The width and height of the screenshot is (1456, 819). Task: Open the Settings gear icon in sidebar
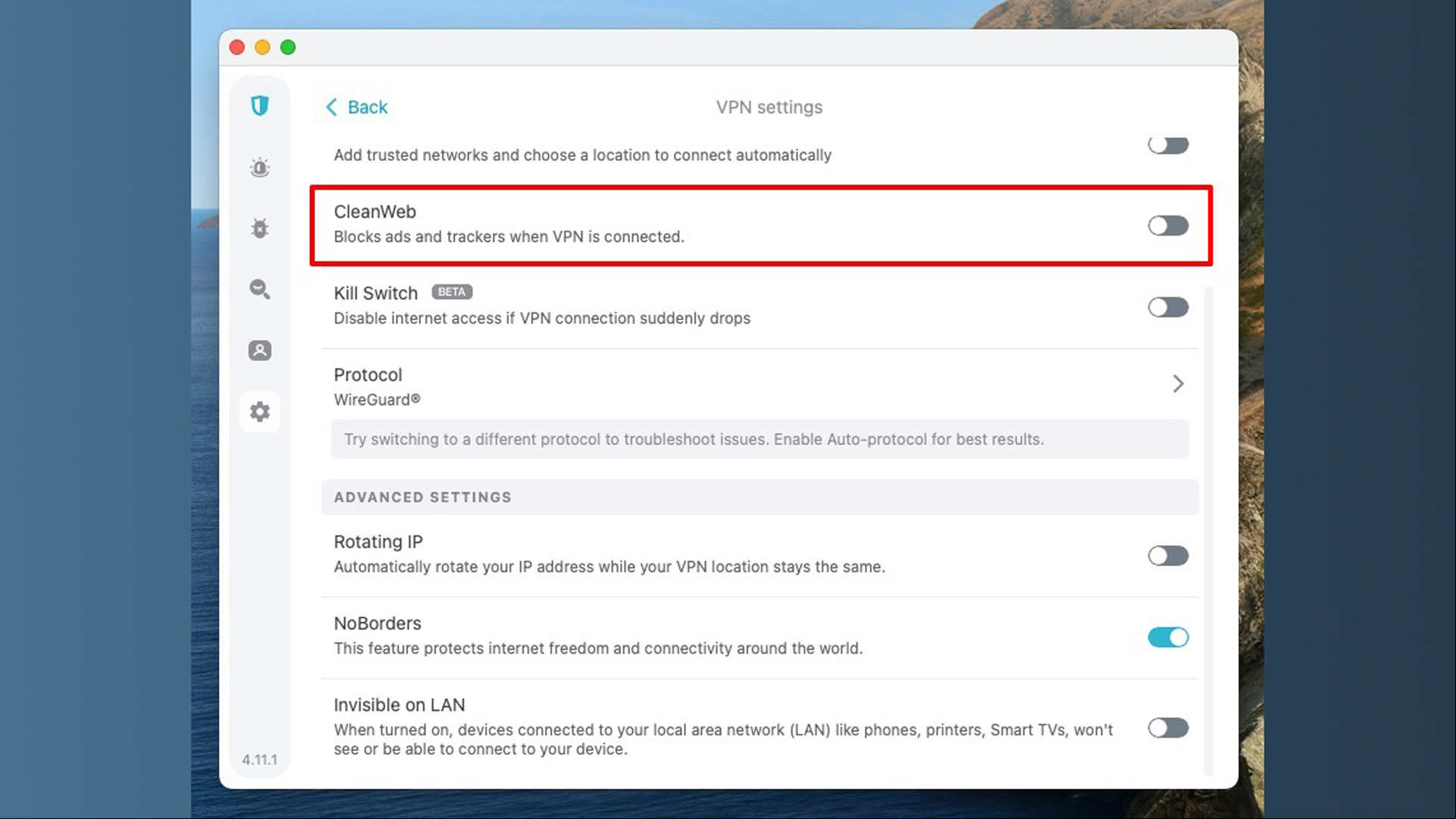[x=260, y=412]
